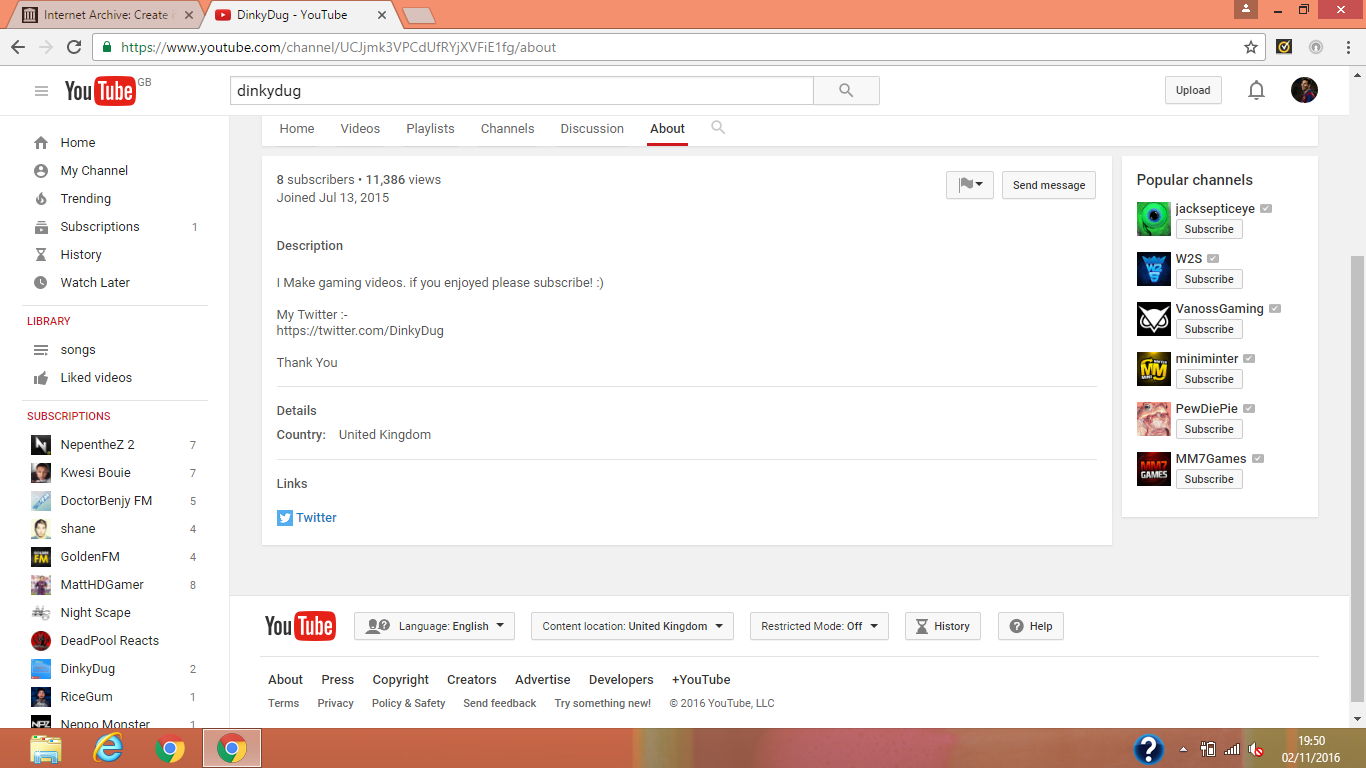Click the browser address bar URL

tap(338, 47)
